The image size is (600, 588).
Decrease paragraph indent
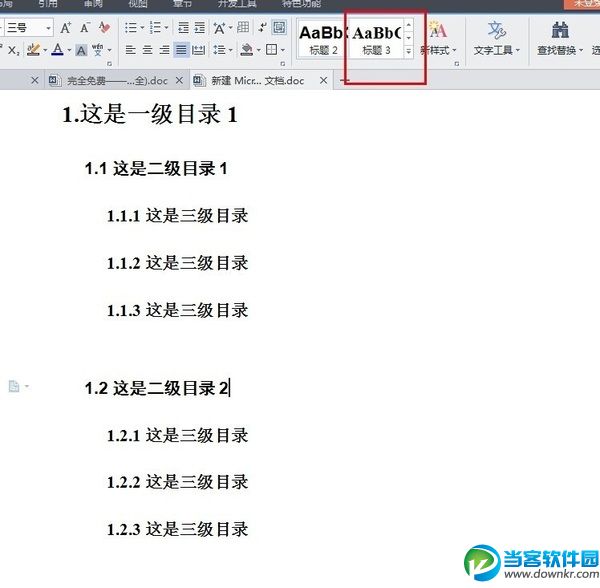[183, 28]
